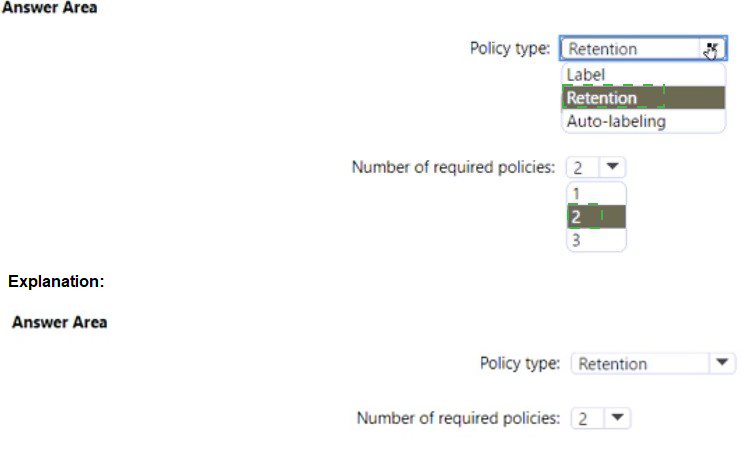Image resolution: width=746 pixels, height=462 pixels.
Task: Choose the highlighted Retention option in the list
Action: [x=602, y=98]
